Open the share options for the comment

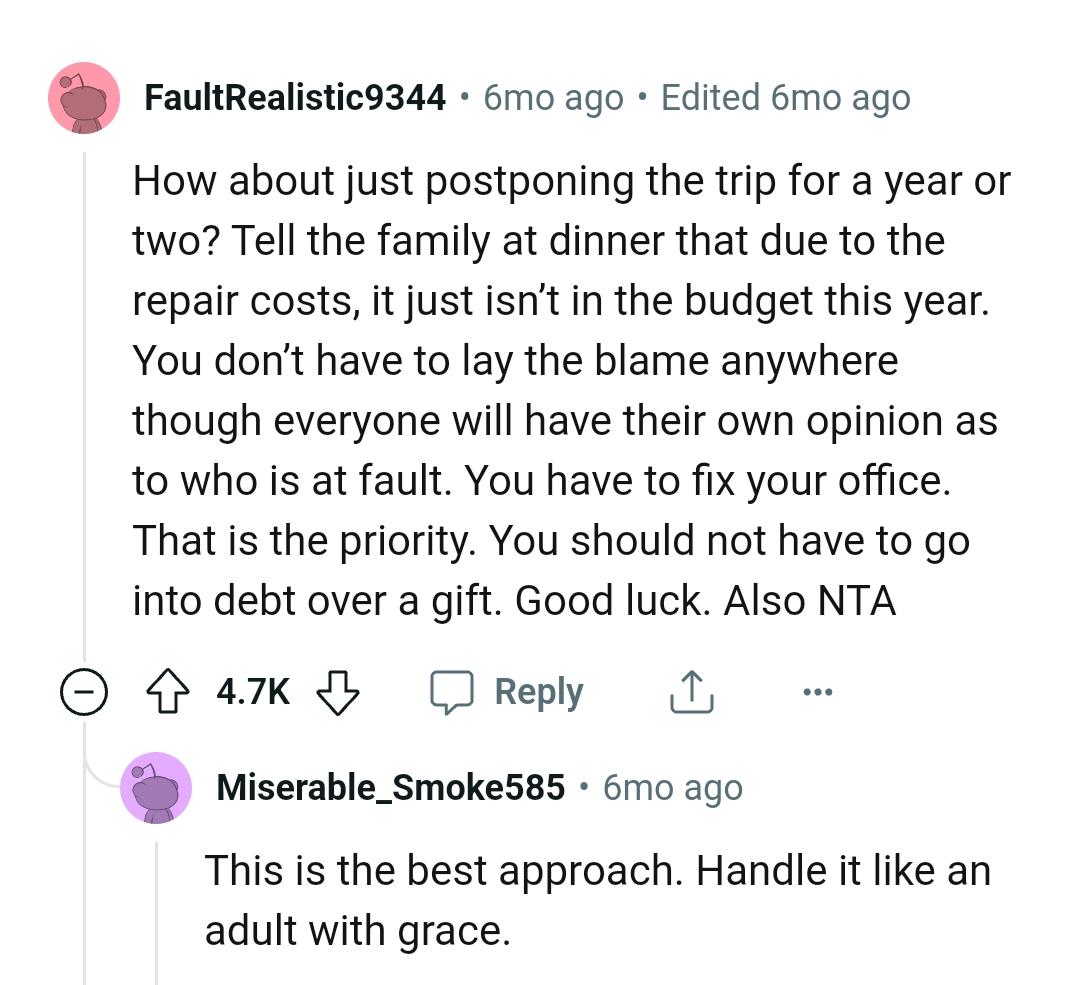point(690,691)
